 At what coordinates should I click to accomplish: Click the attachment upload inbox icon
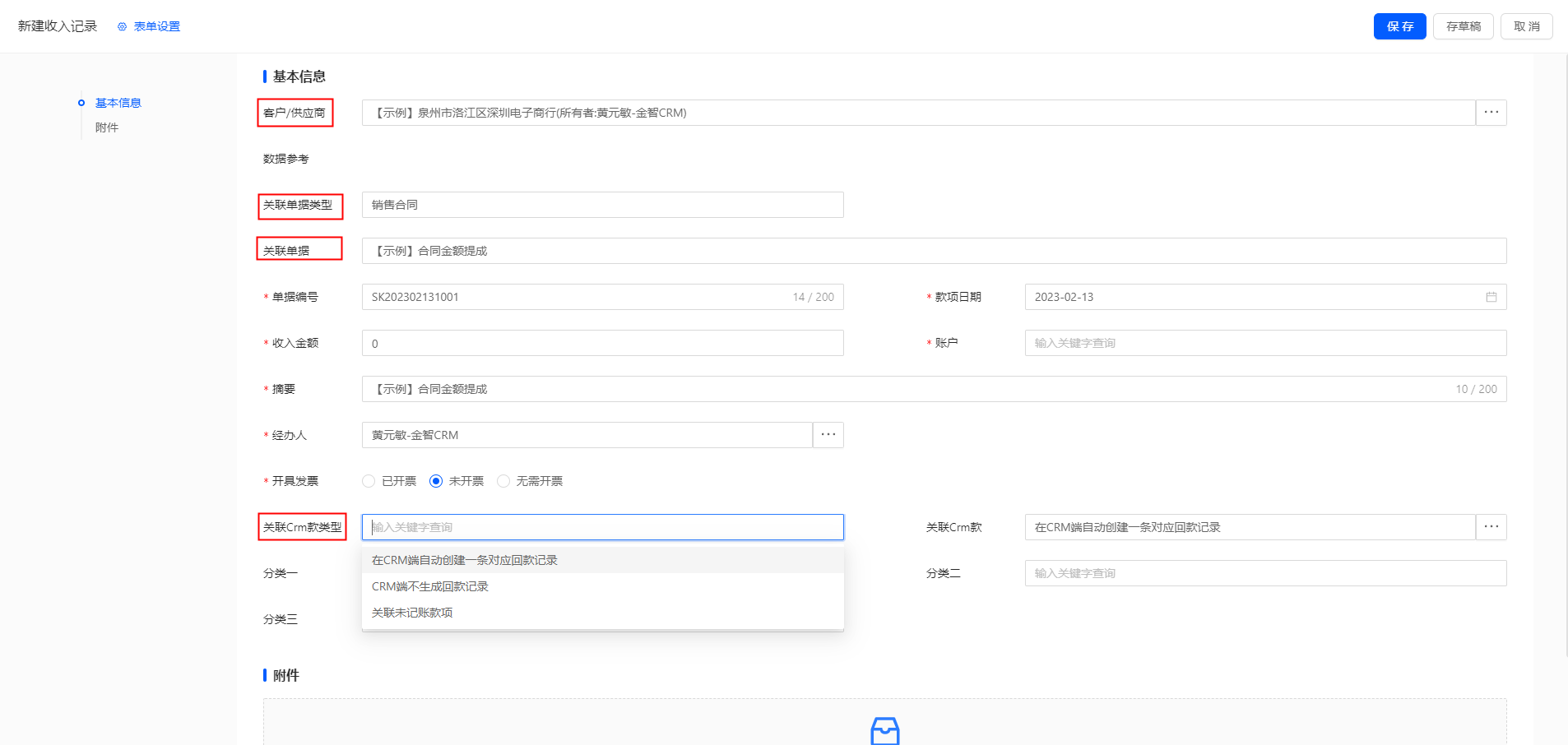(x=884, y=730)
